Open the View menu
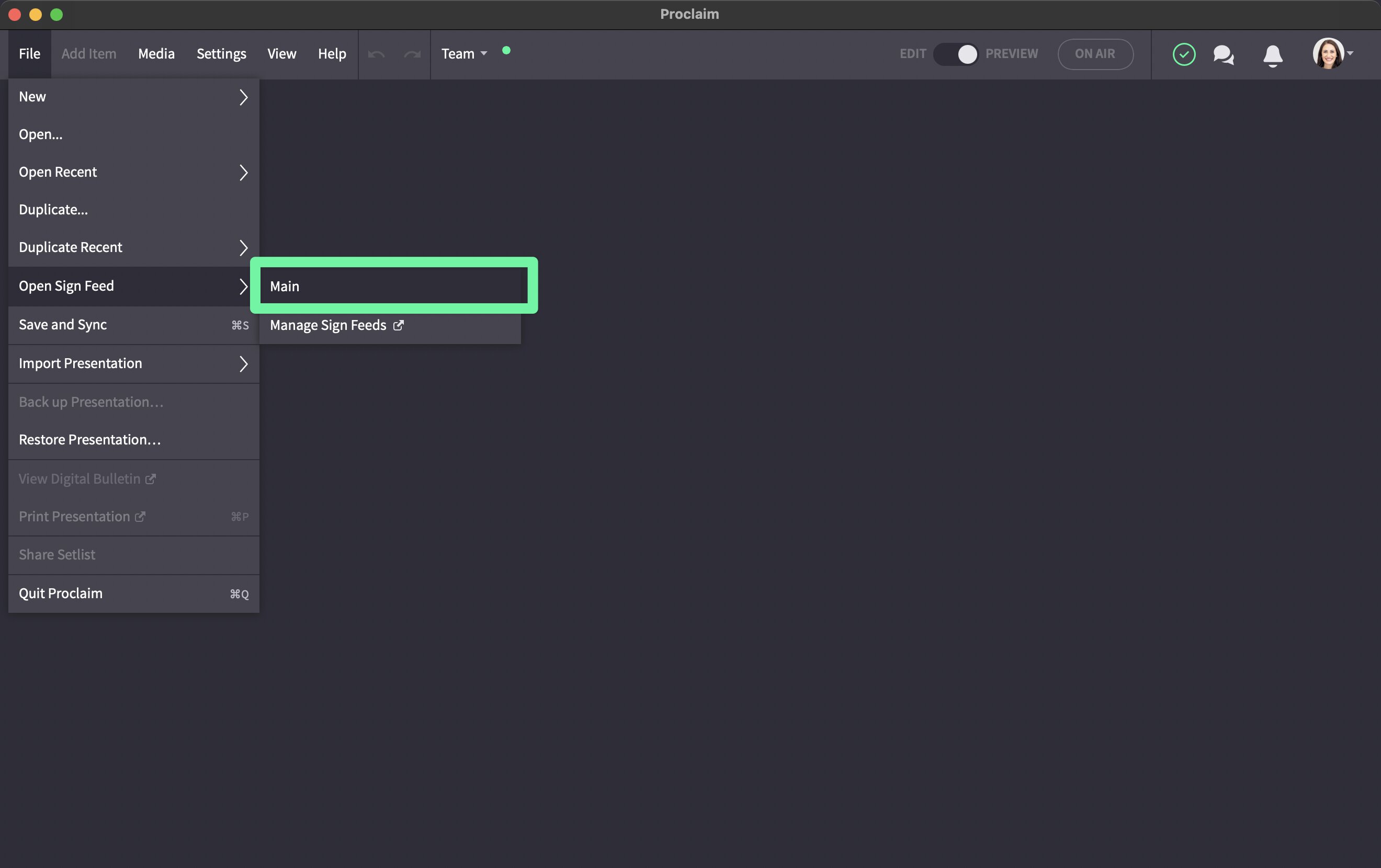The height and width of the screenshot is (868, 1381). click(281, 54)
